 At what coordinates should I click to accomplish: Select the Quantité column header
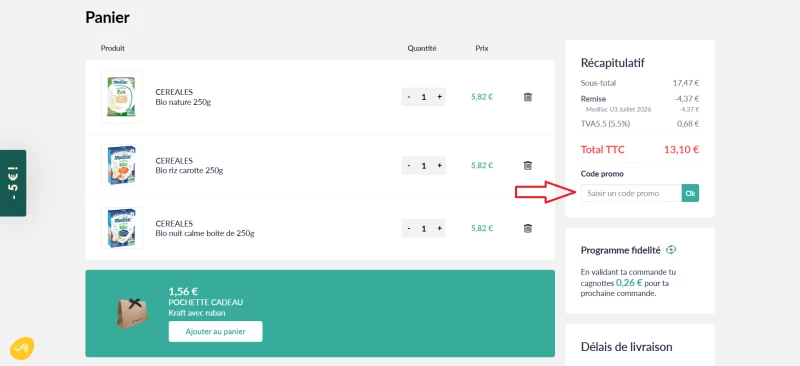pyautogui.click(x=422, y=48)
